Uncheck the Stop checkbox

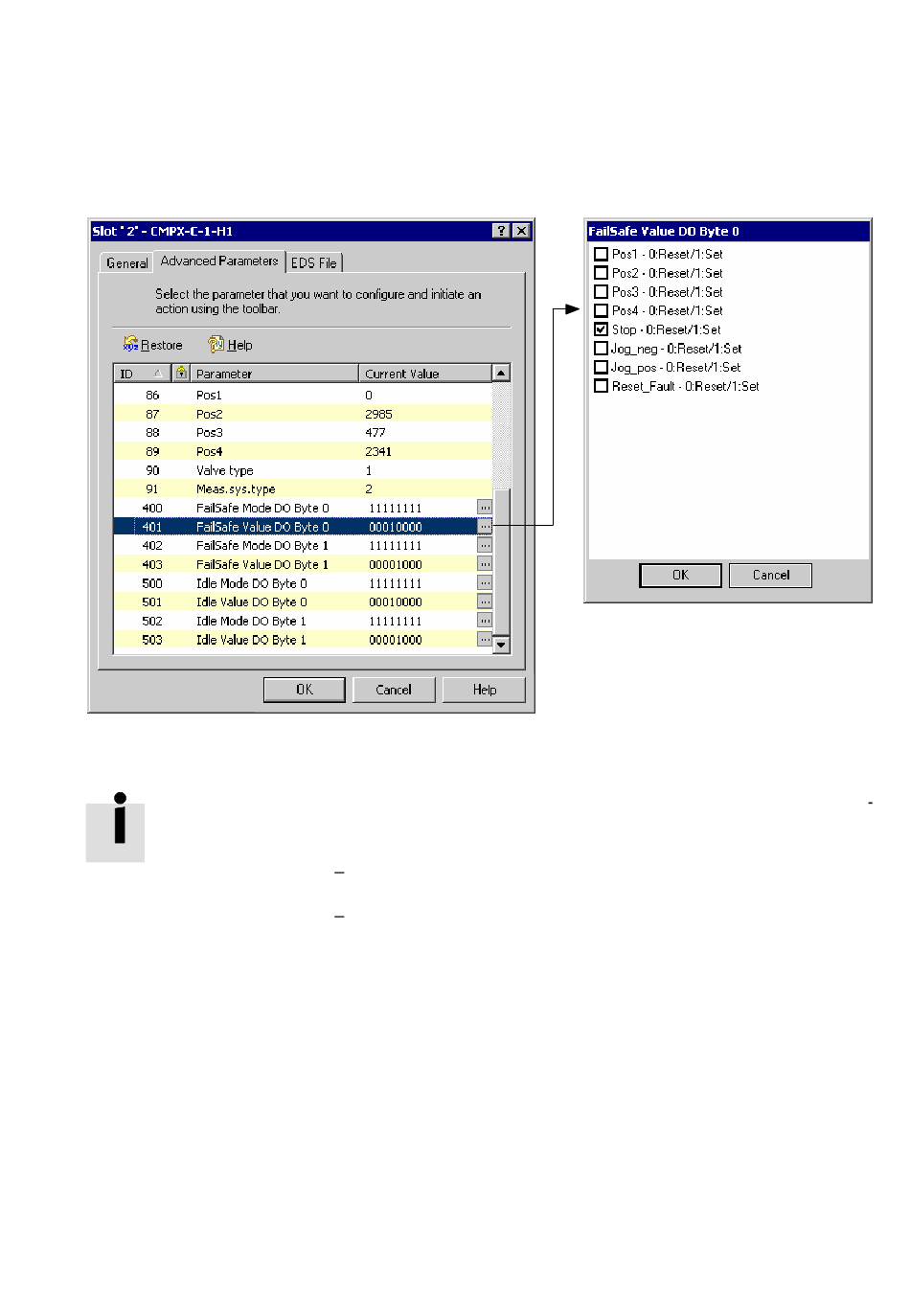(602, 329)
